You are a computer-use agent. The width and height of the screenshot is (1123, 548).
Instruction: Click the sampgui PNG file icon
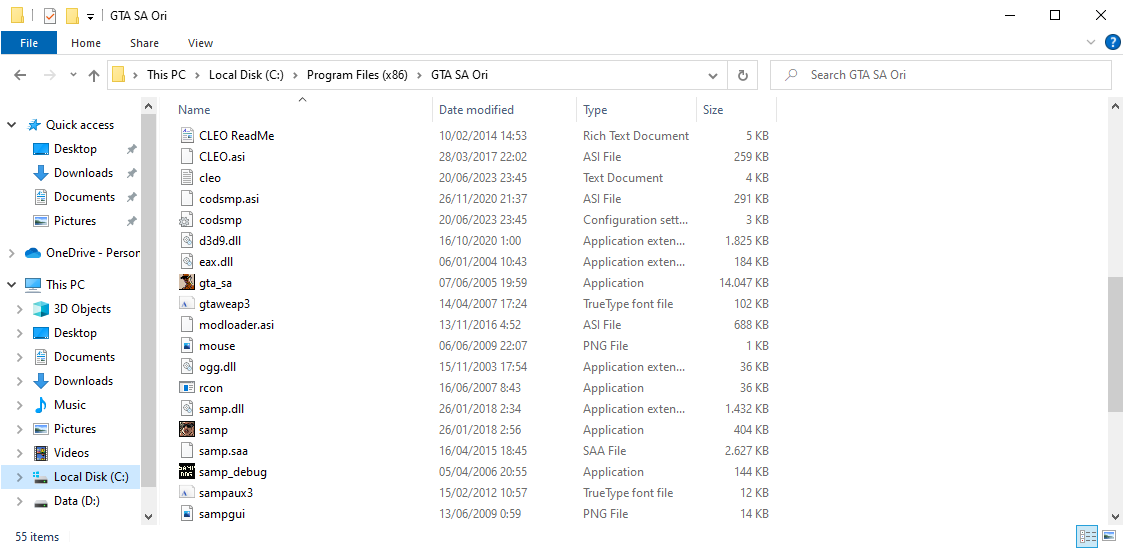click(x=186, y=514)
